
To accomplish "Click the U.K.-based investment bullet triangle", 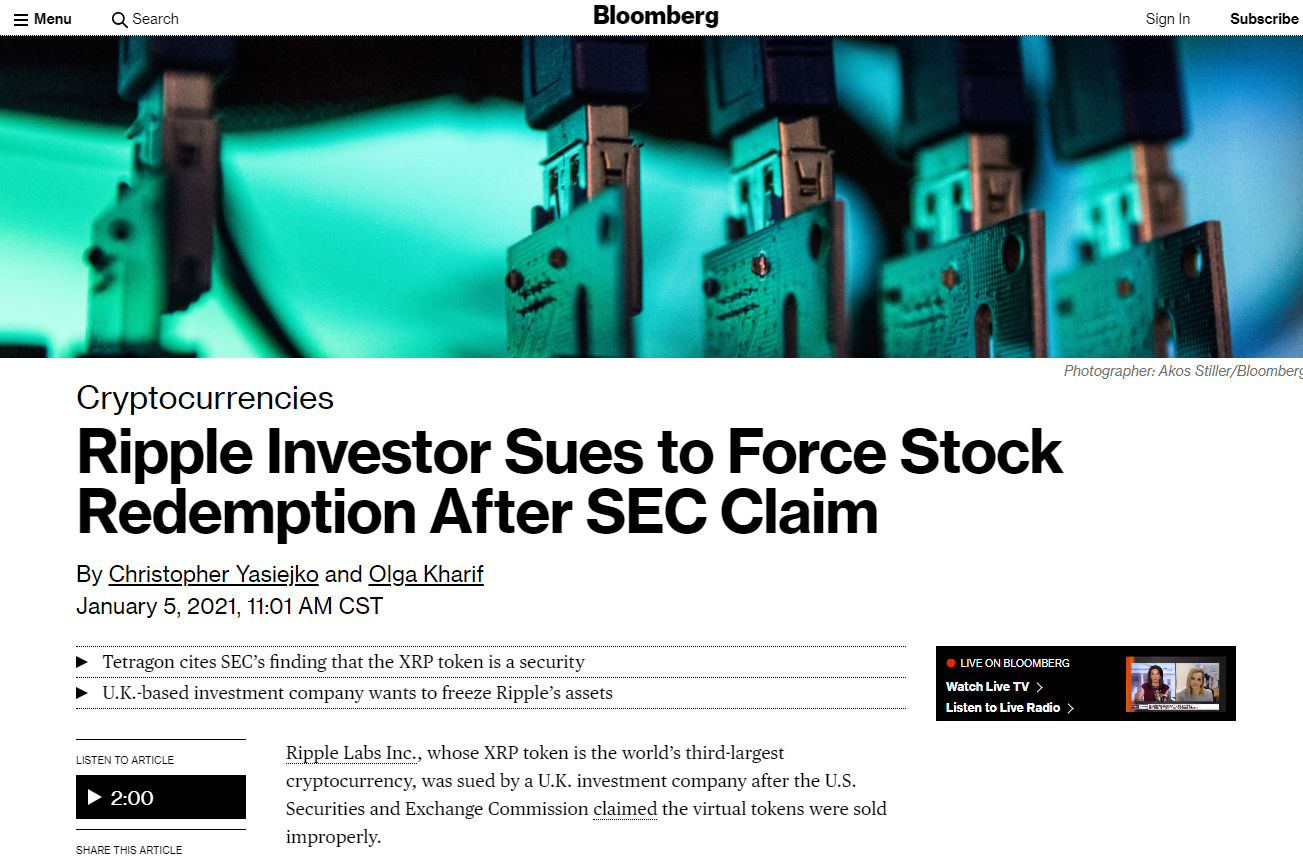I will click(82, 693).
